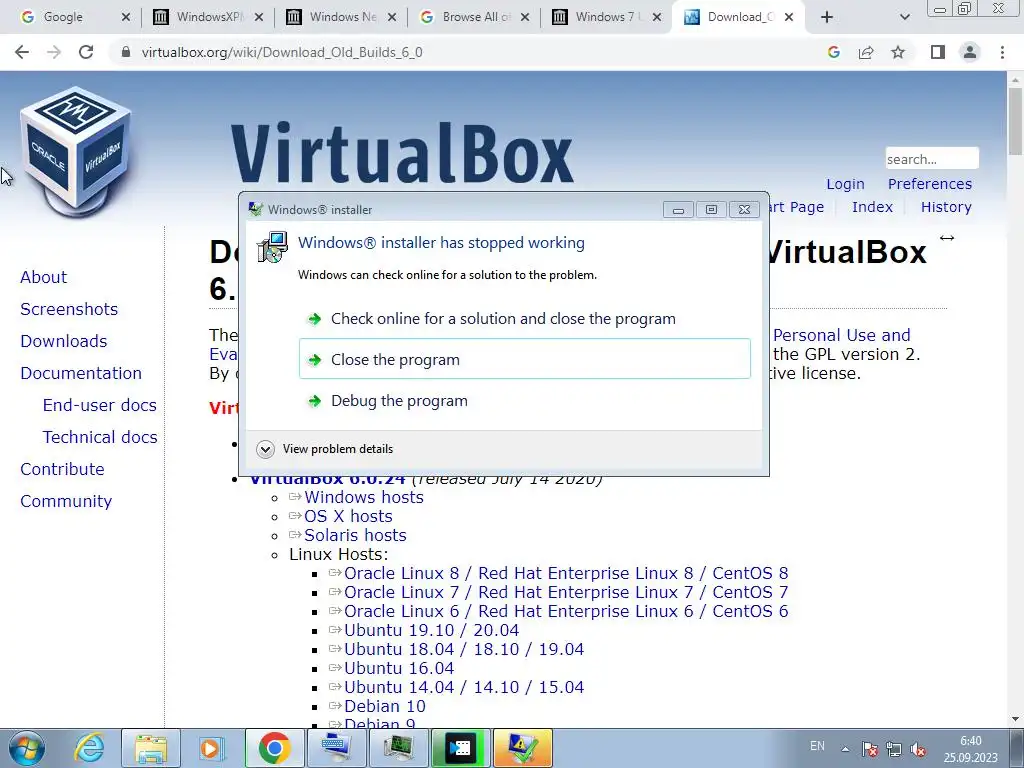Open Windows Media Player taskbar icon
Viewport: 1024px width, 768px height.
(x=212, y=748)
